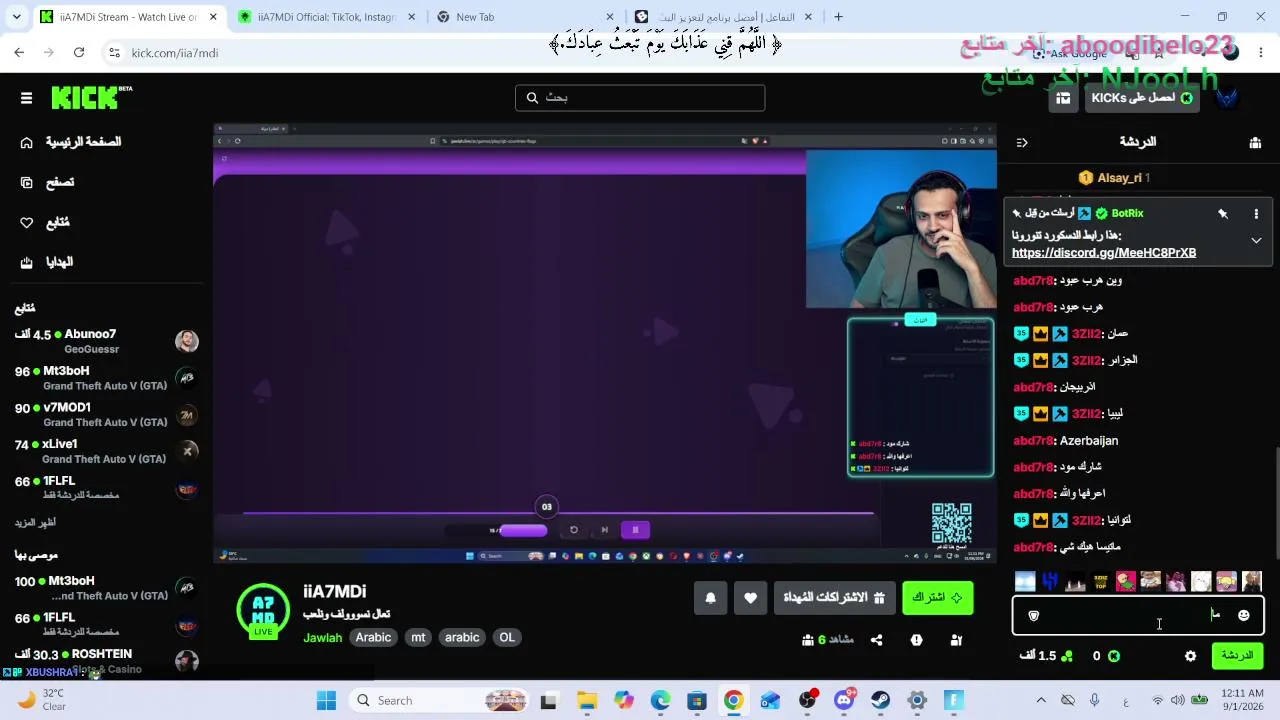Screen dimensions: 1280x720
Task: Open the Discord invite link in chat
Action: pos(1104,253)
